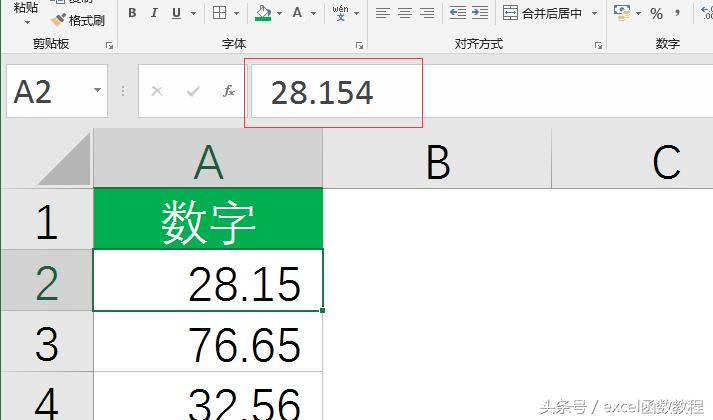This screenshot has width=713, height=420.
Task: Click 格式刷 format painter
Action: [x=78, y=20]
